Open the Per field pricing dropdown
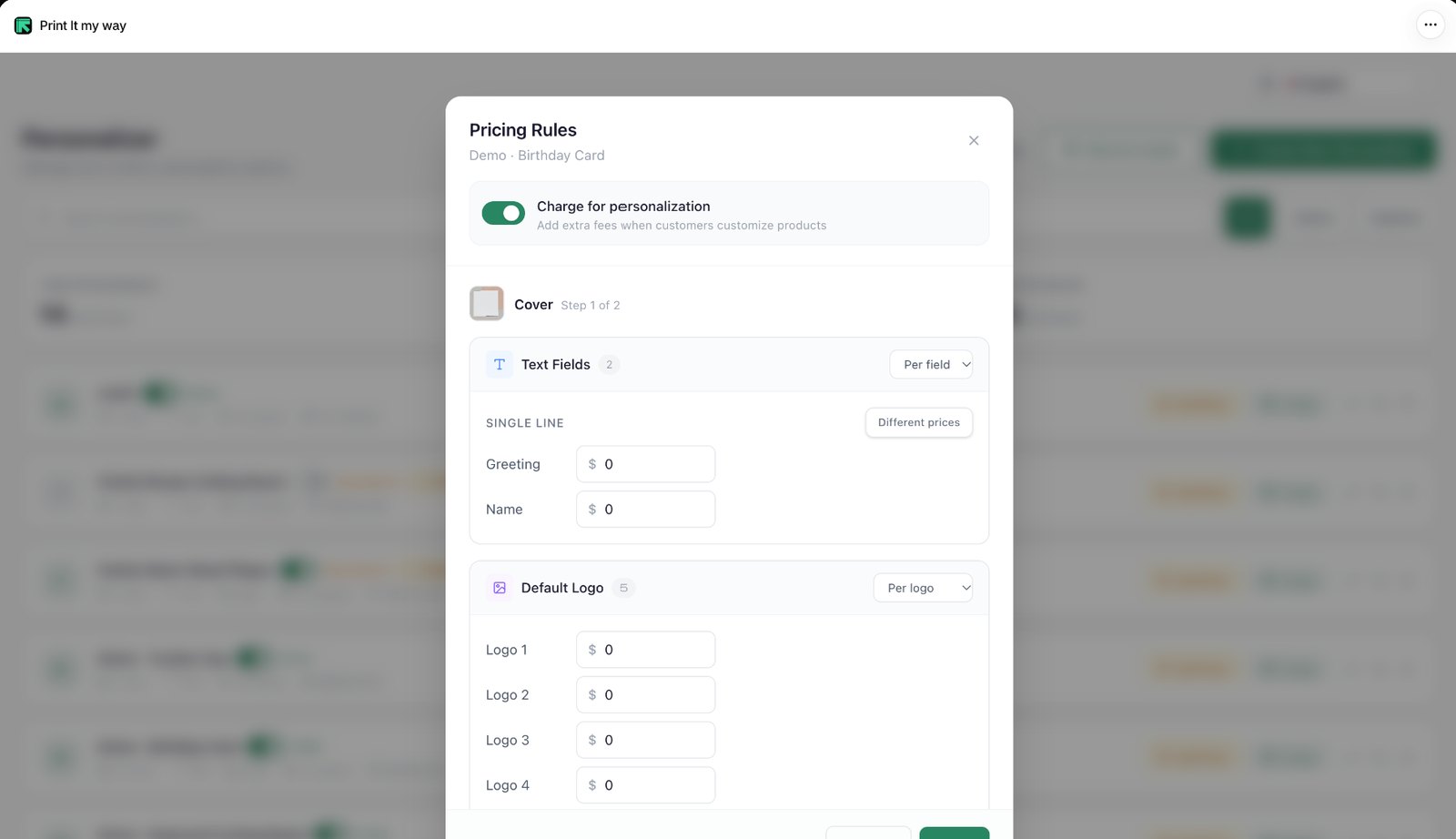The image size is (1456, 839). (931, 365)
